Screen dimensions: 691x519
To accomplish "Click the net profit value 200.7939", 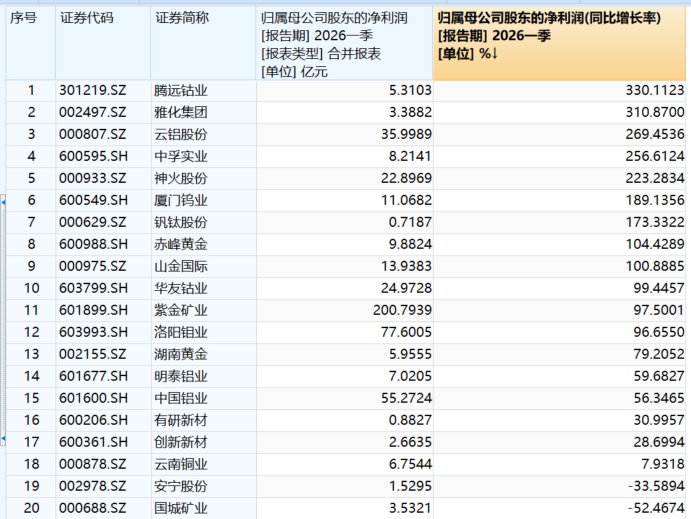I will point(397,309).
